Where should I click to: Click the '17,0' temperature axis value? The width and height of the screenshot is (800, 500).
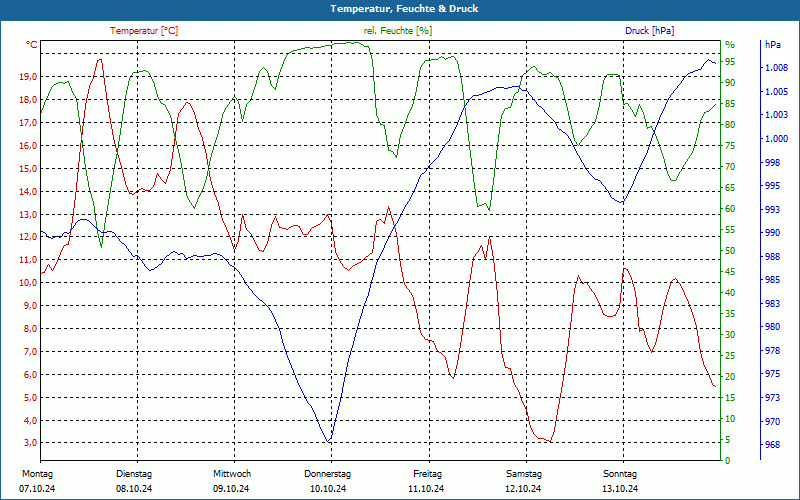point(28,122)
